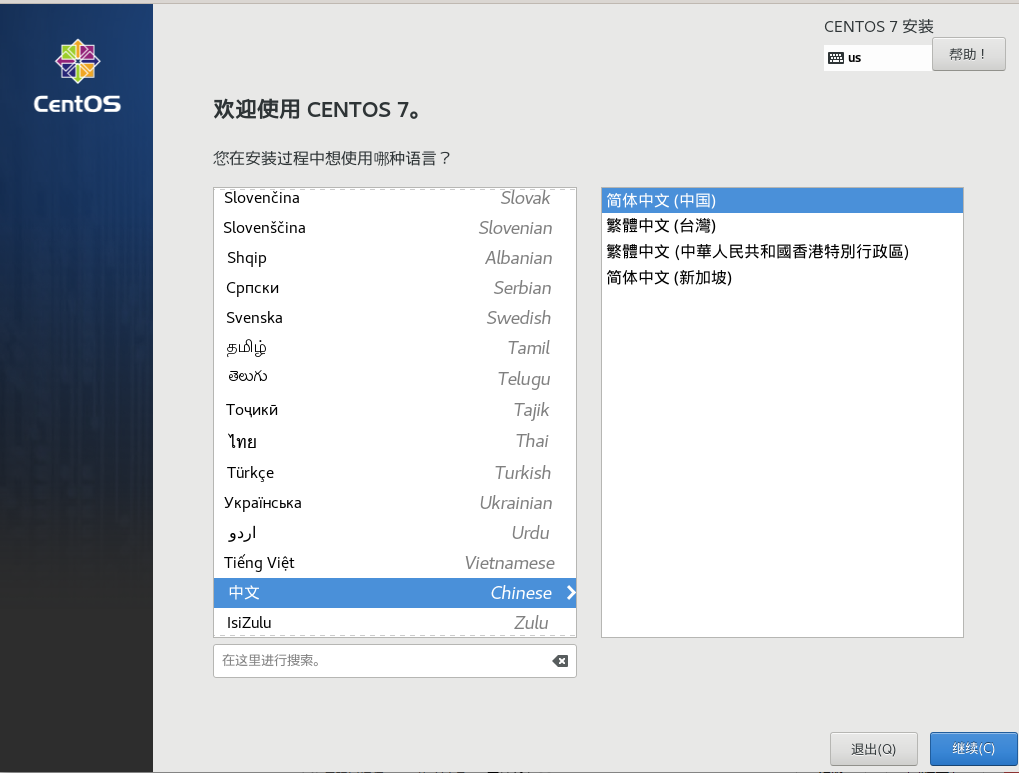Select Українська (Ukrainian) language
Screen dimensions: 1019x773
pyautogui.click(x=394, y=503)
